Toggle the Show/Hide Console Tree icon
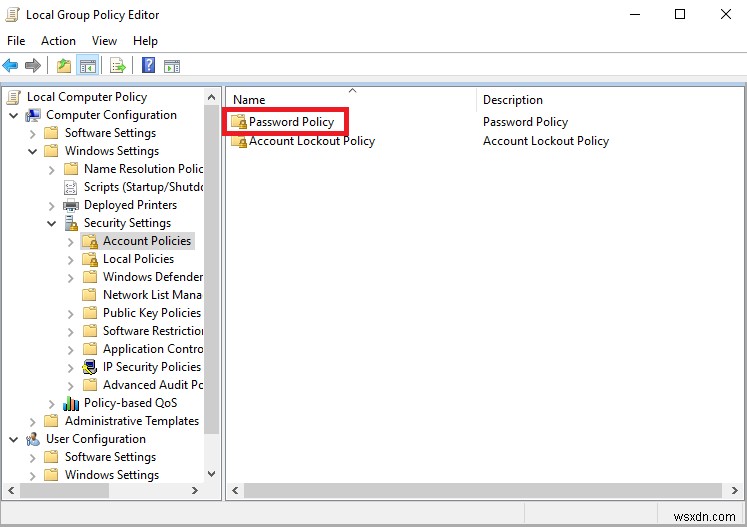Viewport: 747px width, 527px height. [x=88, y=65]
